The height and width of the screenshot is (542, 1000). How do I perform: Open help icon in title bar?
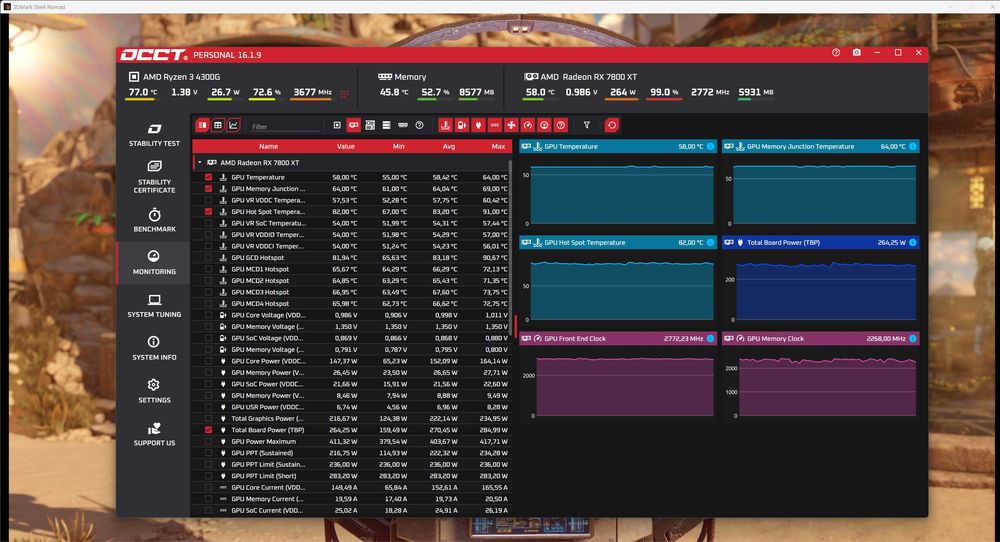click(835, 53)
